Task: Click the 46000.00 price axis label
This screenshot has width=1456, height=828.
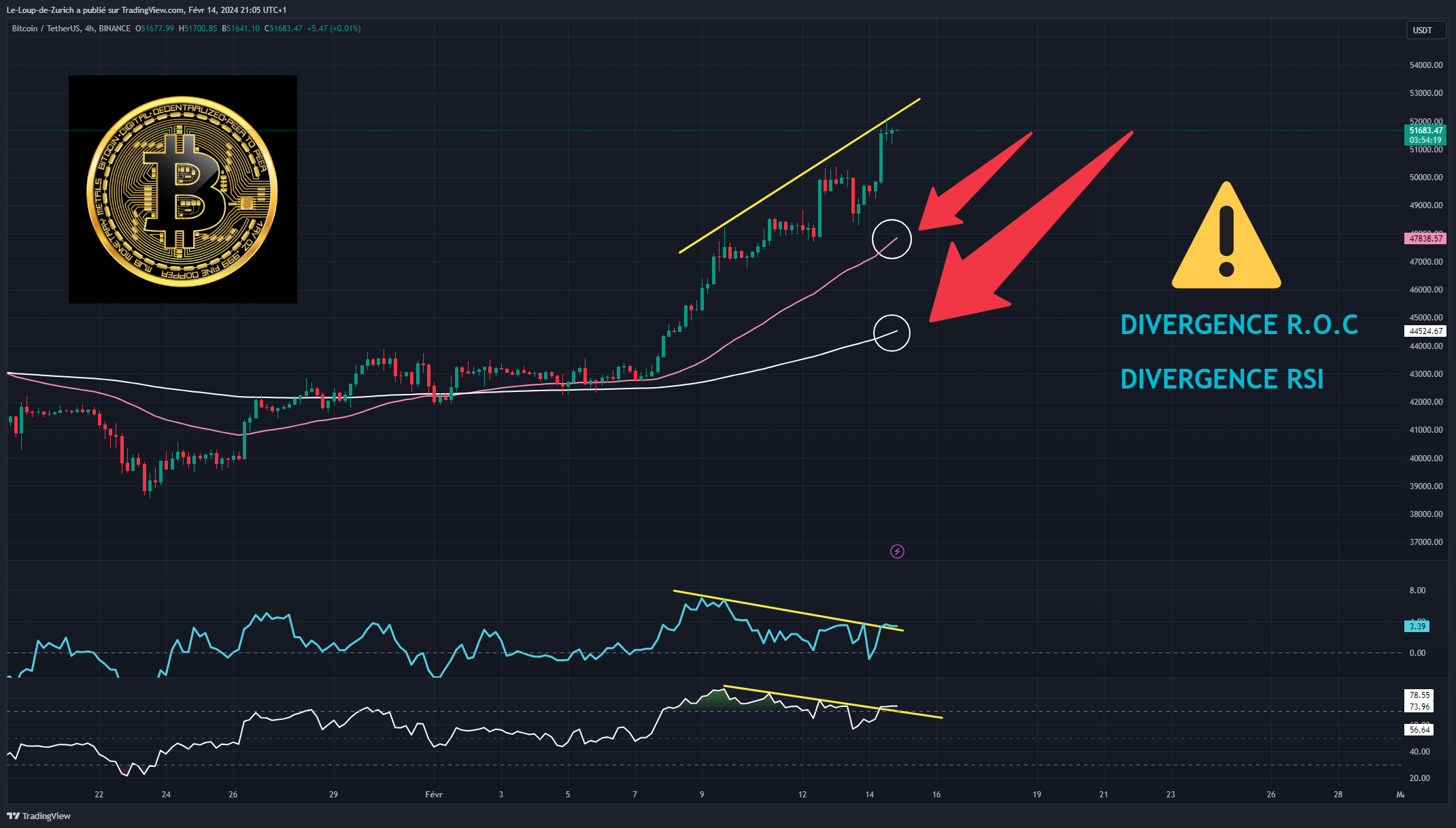Action: [1426, 290]
